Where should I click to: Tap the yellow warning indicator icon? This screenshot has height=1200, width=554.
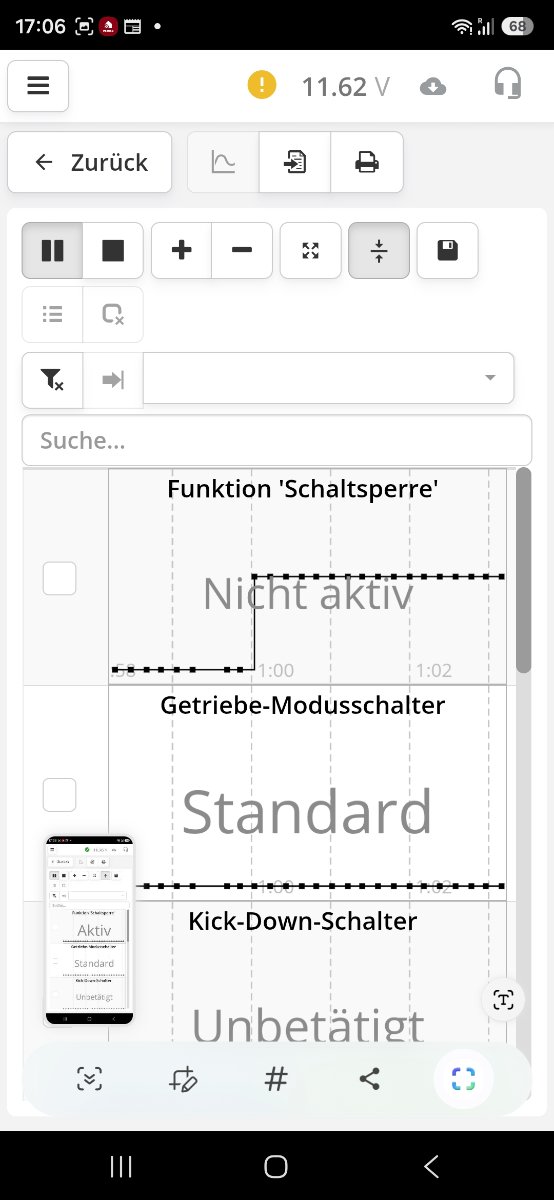click(x=261, y=86)
